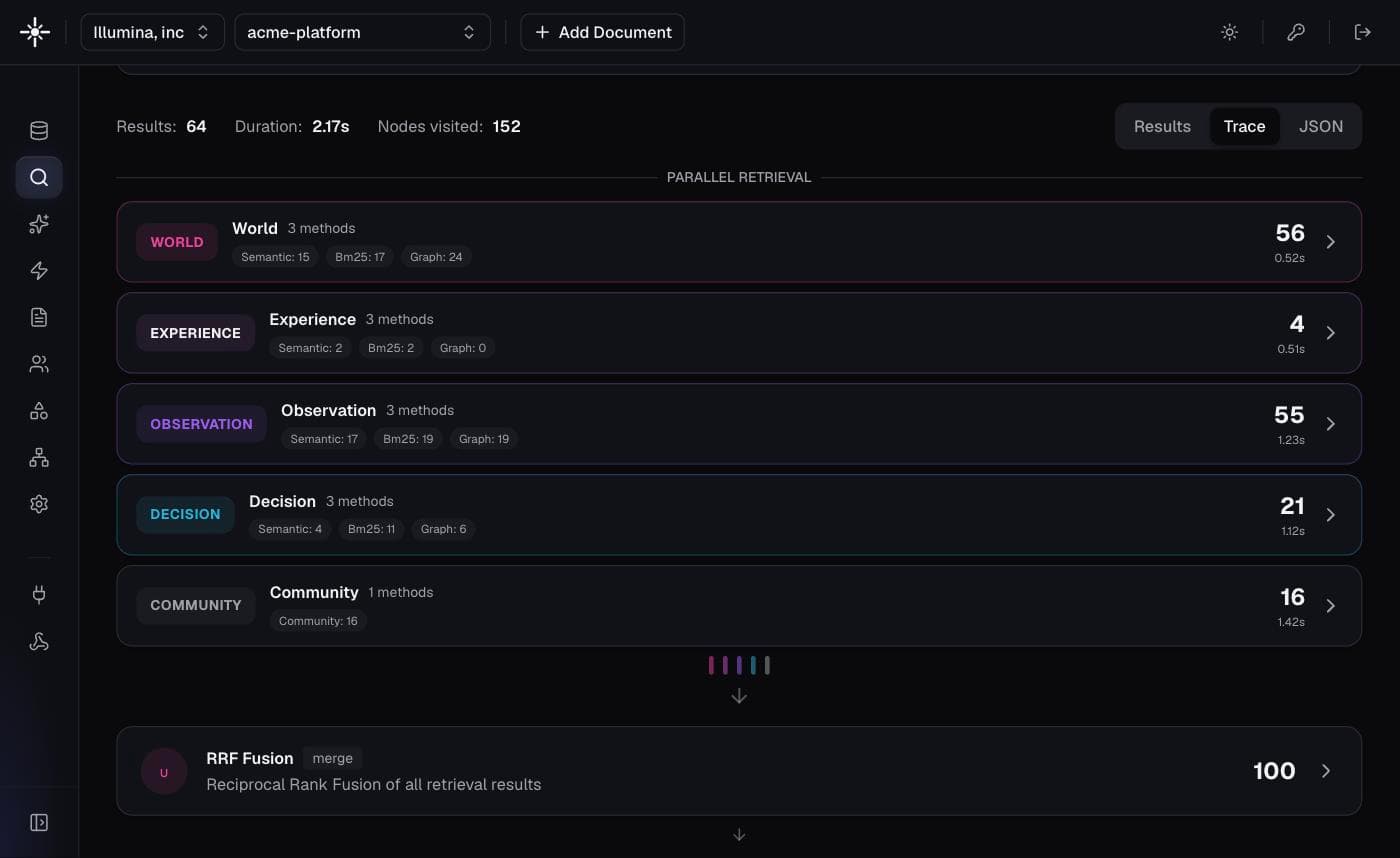Click the Duration 2.17s value
The height and width of the screenshot is (858, 1400).
[331, 126]
